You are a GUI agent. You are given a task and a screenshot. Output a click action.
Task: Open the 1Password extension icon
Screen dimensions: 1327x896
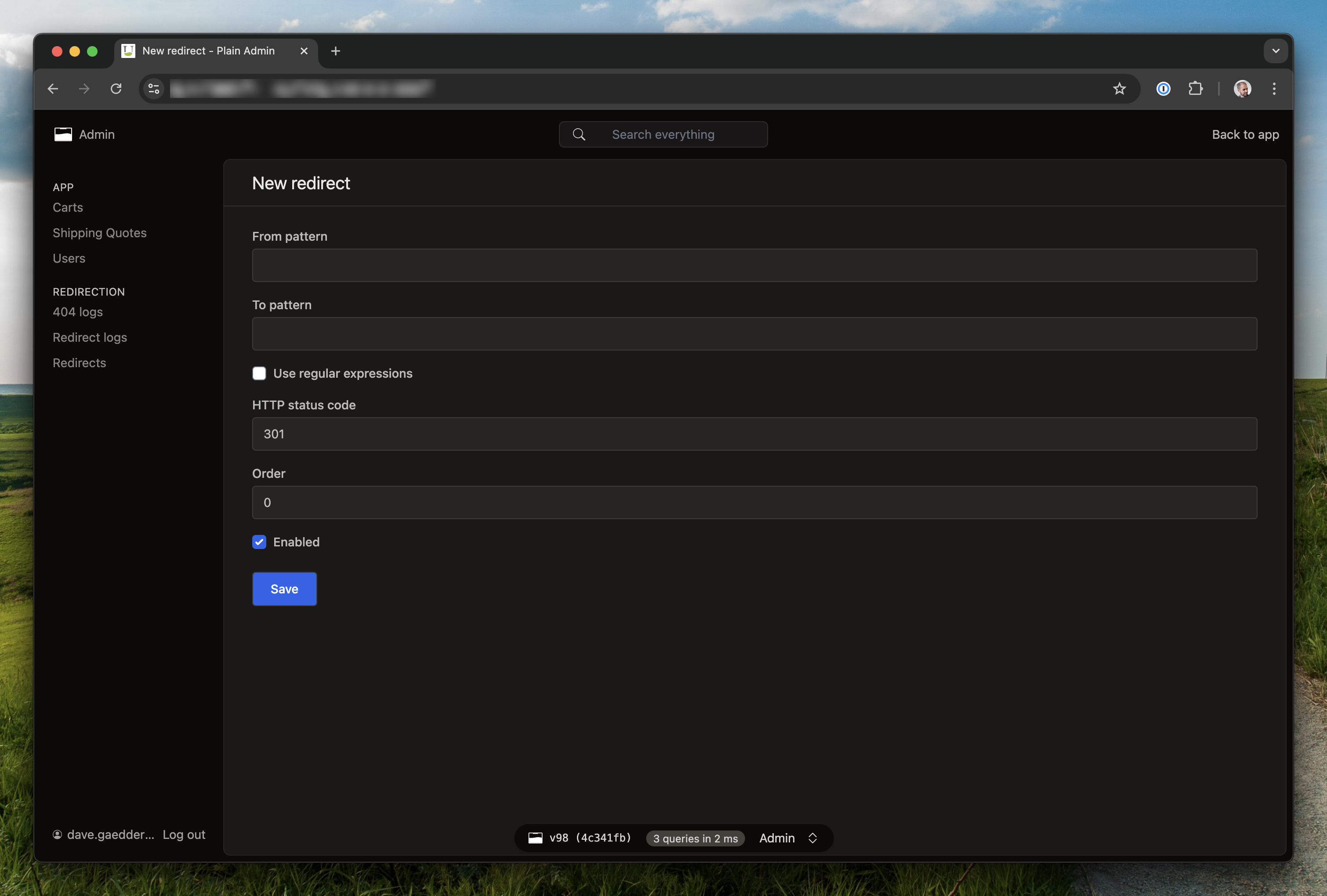click(x=1163, y=88)
